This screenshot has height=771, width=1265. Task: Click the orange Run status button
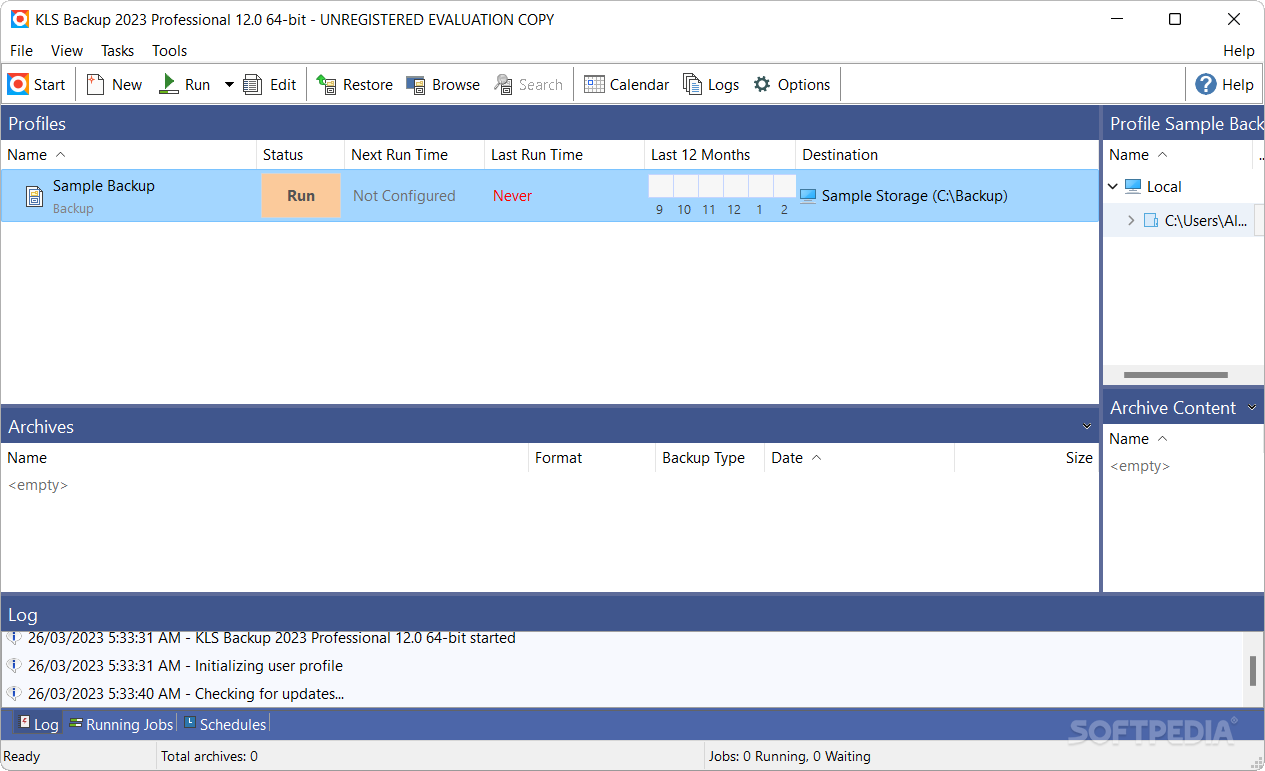coord(301,196)
